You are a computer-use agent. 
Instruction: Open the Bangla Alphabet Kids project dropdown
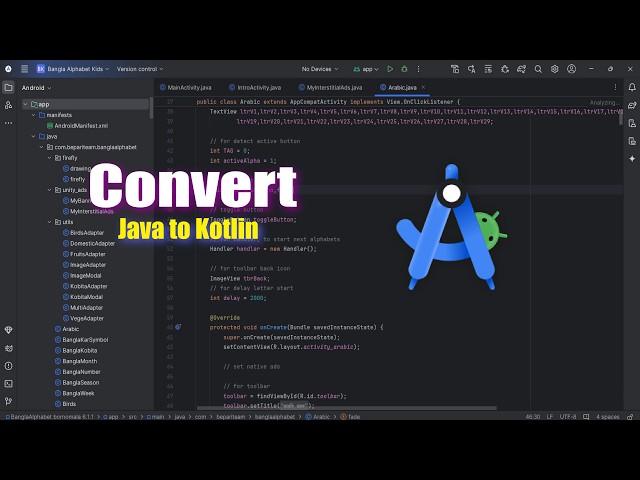(73, 69)
